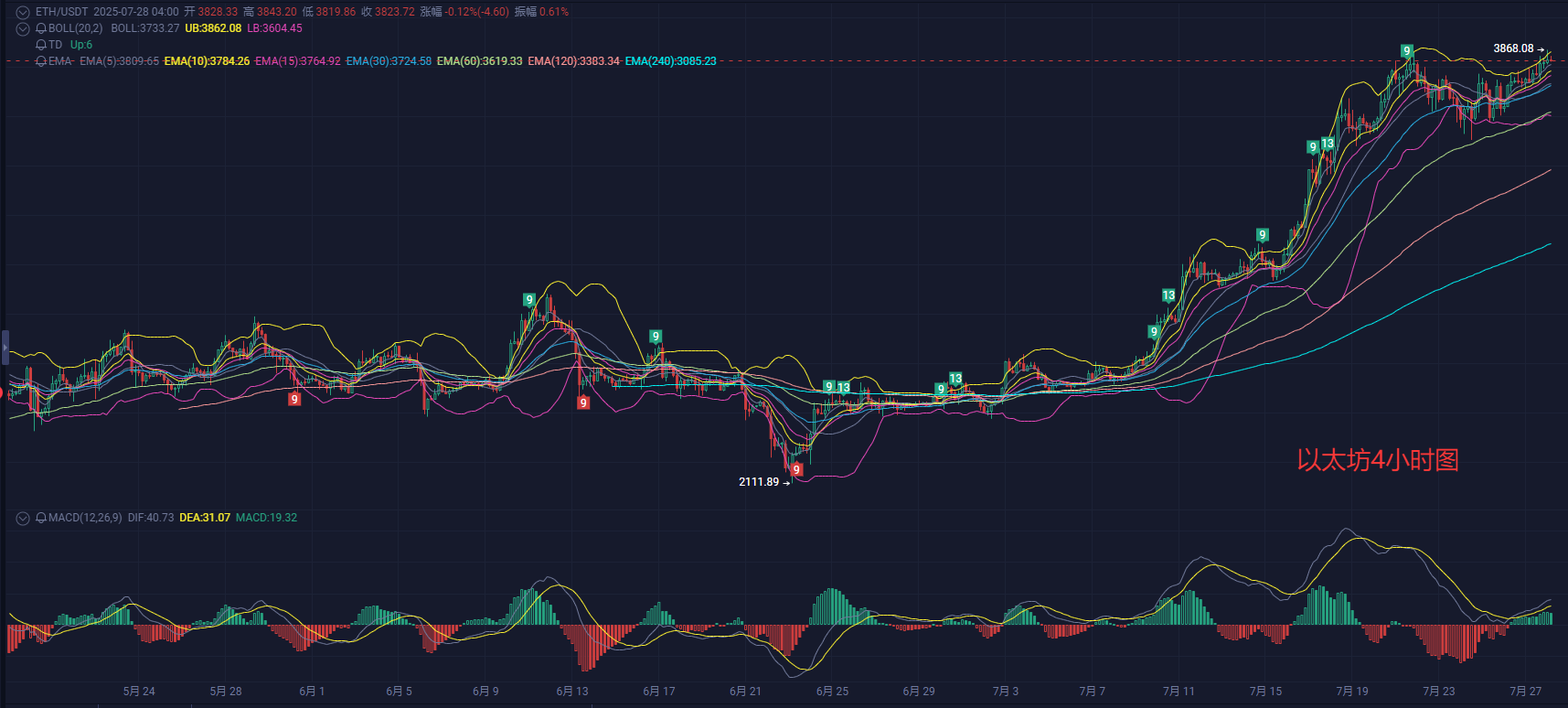Click the 7月 23 date on the time axis
The image size is (1568, 708).
pyautogui.click(x=1438, y=692)
